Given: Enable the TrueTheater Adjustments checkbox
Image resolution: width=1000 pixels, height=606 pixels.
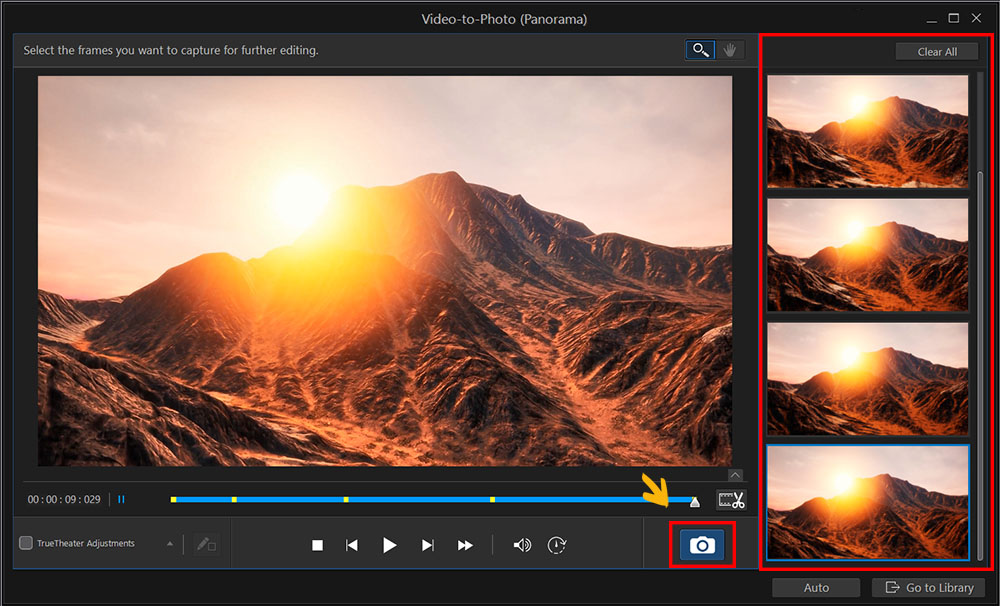Looking at the screenshot, I should (27, 544).
